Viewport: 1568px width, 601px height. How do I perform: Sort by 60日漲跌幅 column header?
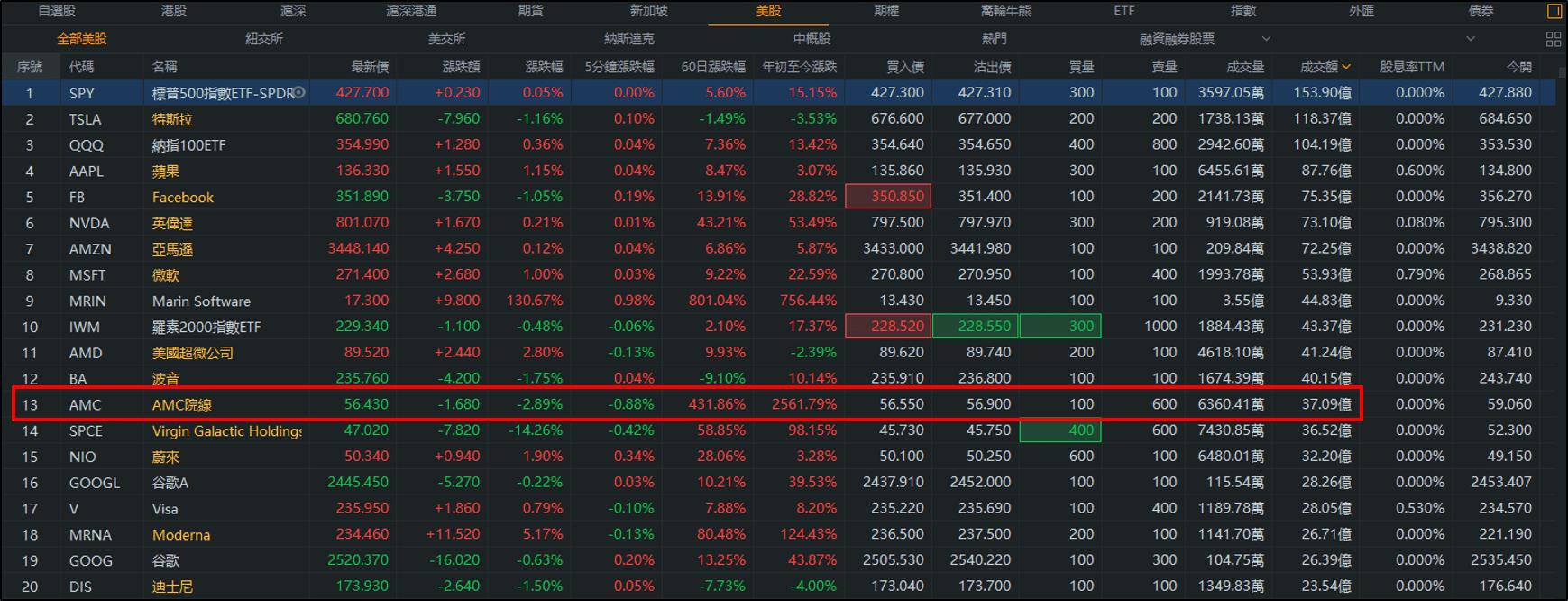(x=713, y=67)
